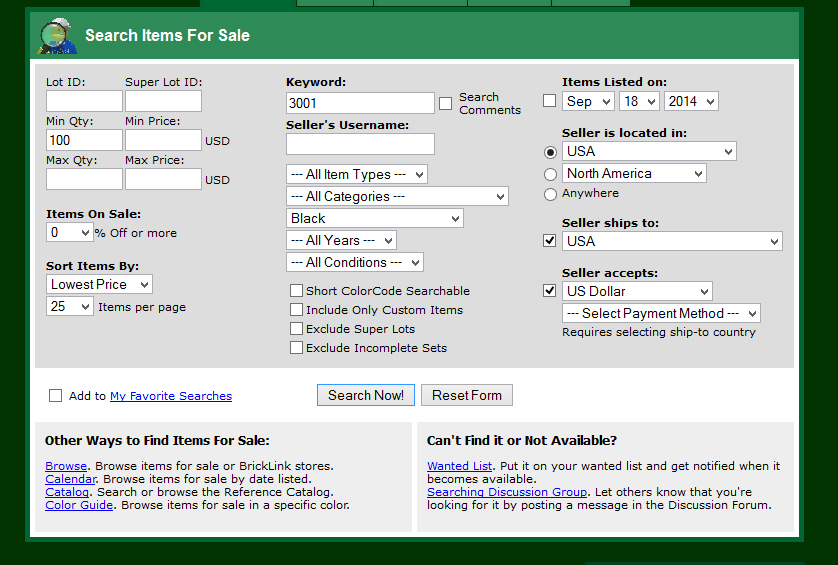
Task: Select the North America region radio button
Action: (x=550, y=174)
